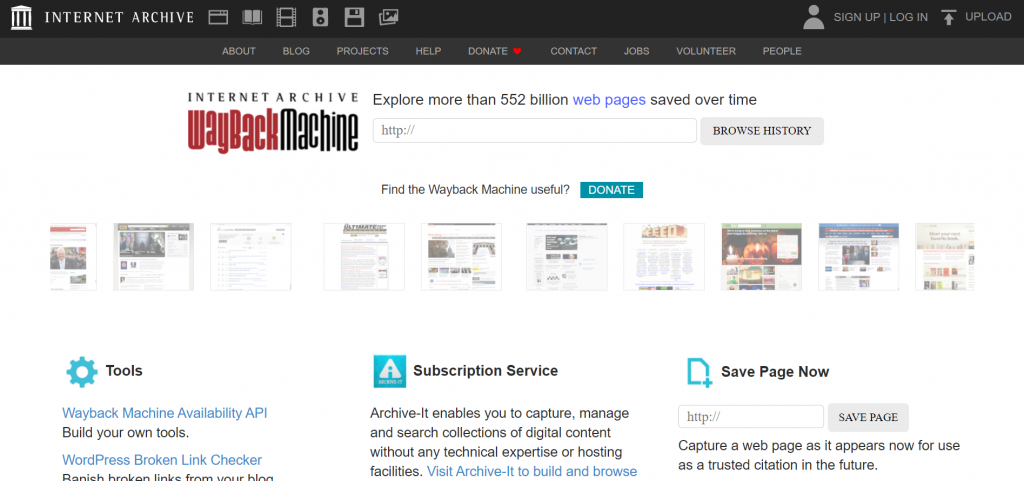Open the Audio speaker icon

click(320, 17)
